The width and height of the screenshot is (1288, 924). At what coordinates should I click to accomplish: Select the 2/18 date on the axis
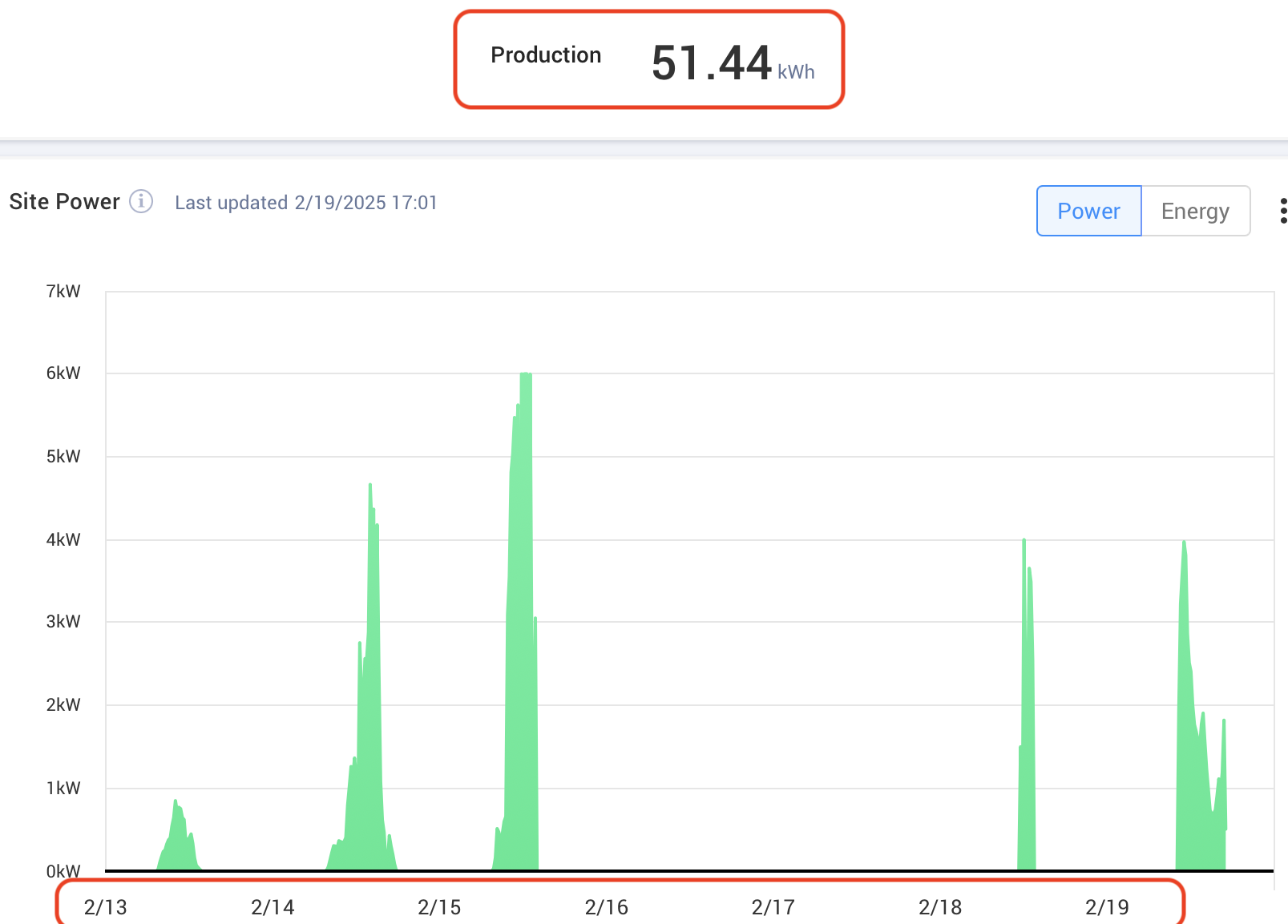939,907
